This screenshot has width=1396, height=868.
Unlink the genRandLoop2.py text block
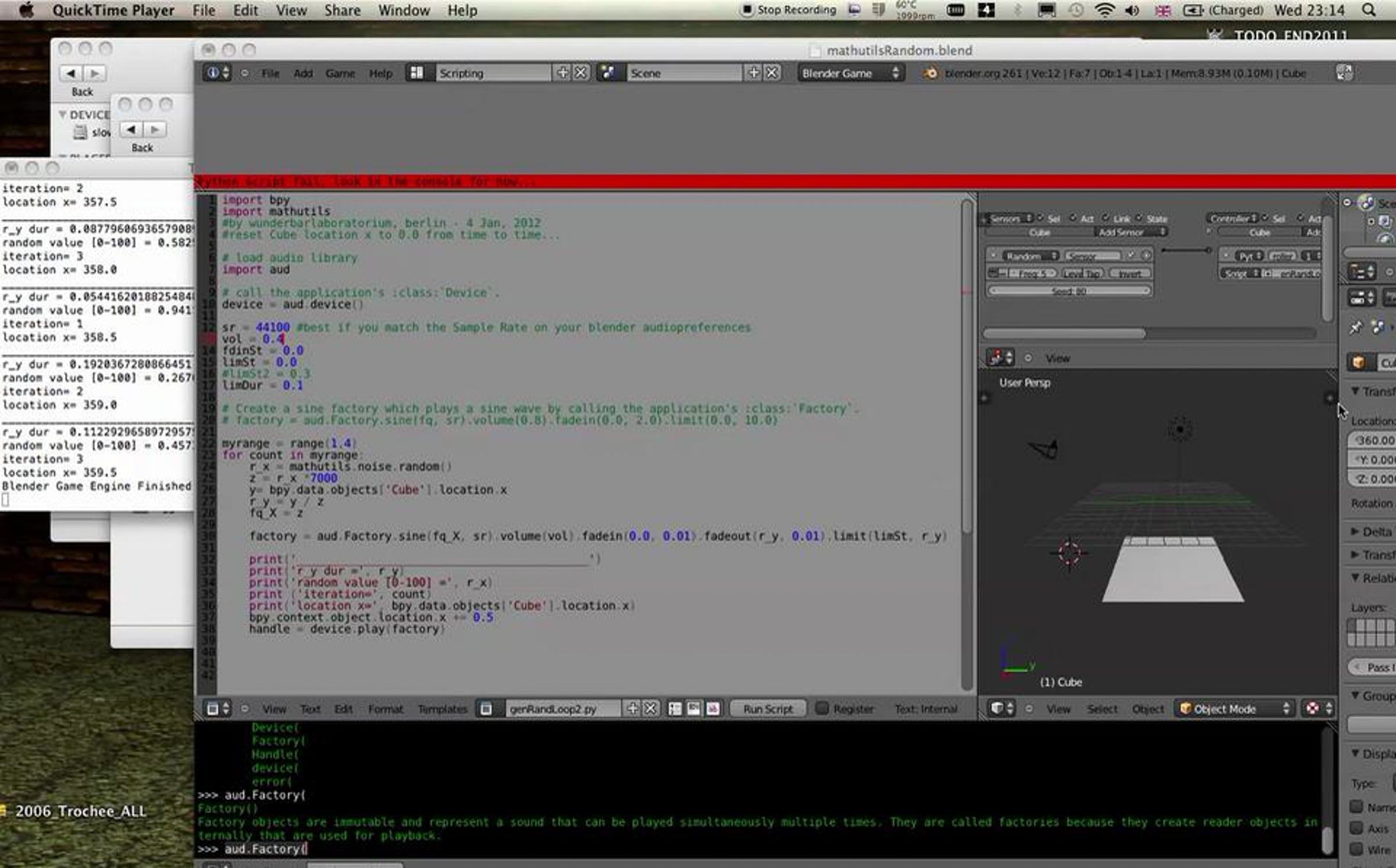click(x=650, y=709)
